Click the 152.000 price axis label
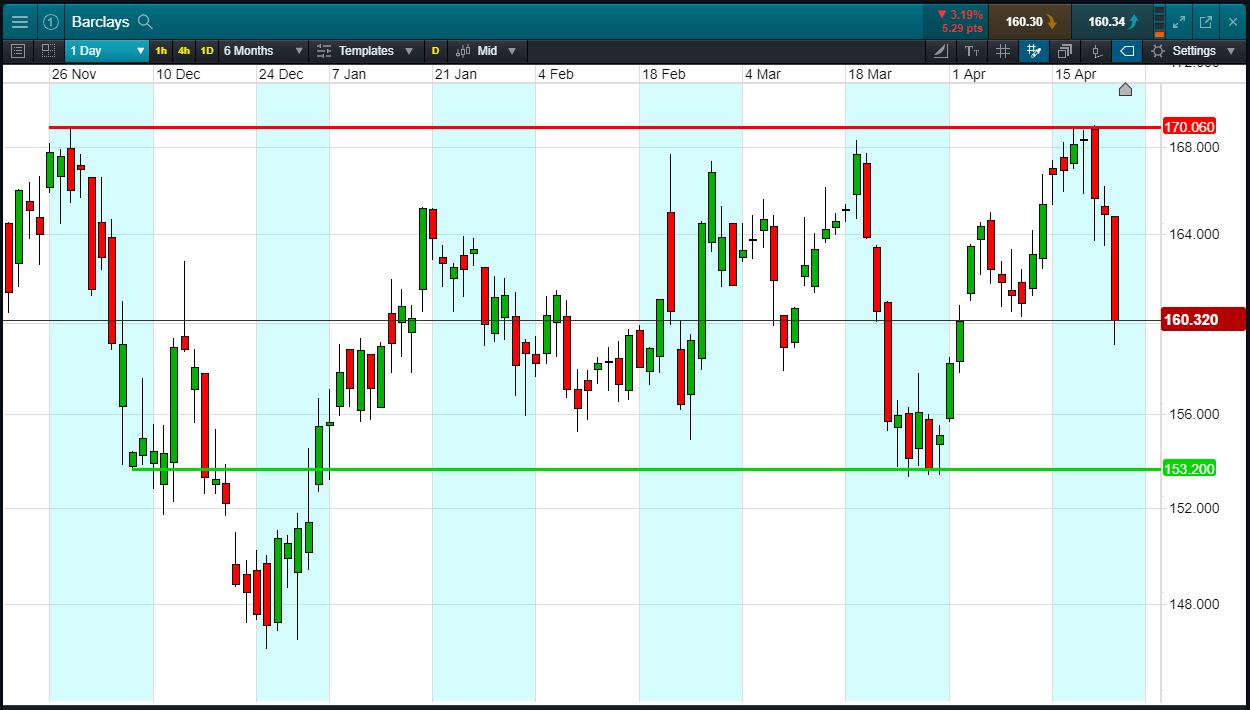This screenshot has width=1250, height=710. pos(1194,508)
